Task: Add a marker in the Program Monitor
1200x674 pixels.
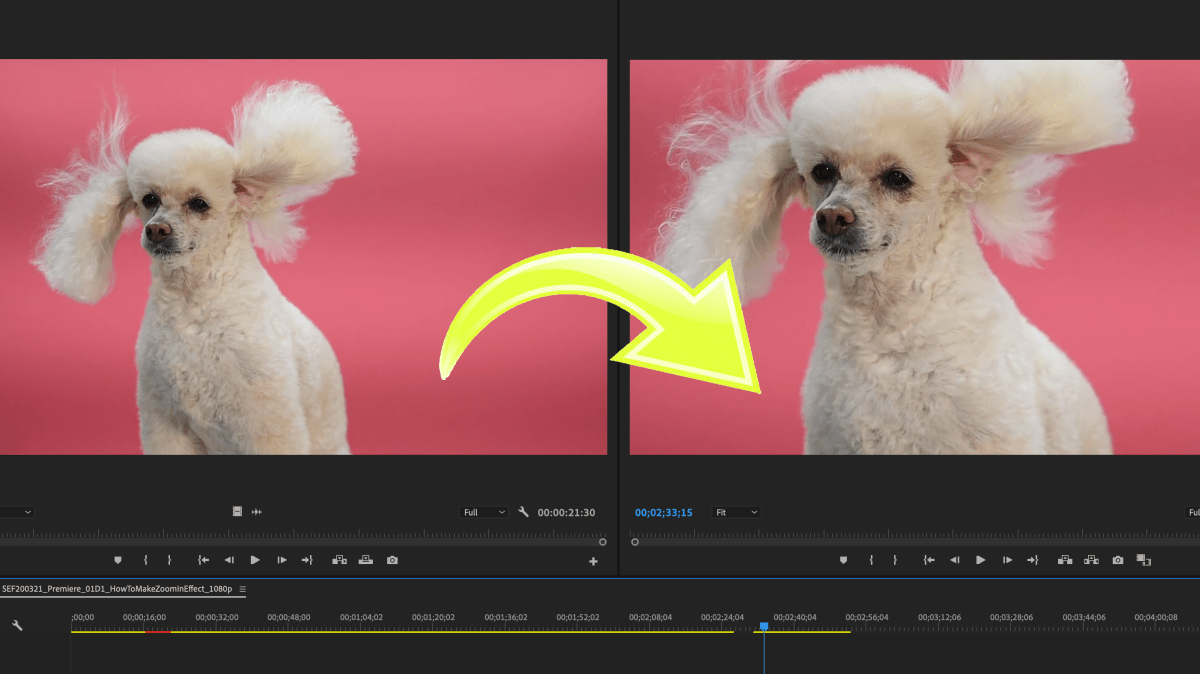Action: (844, 560)
